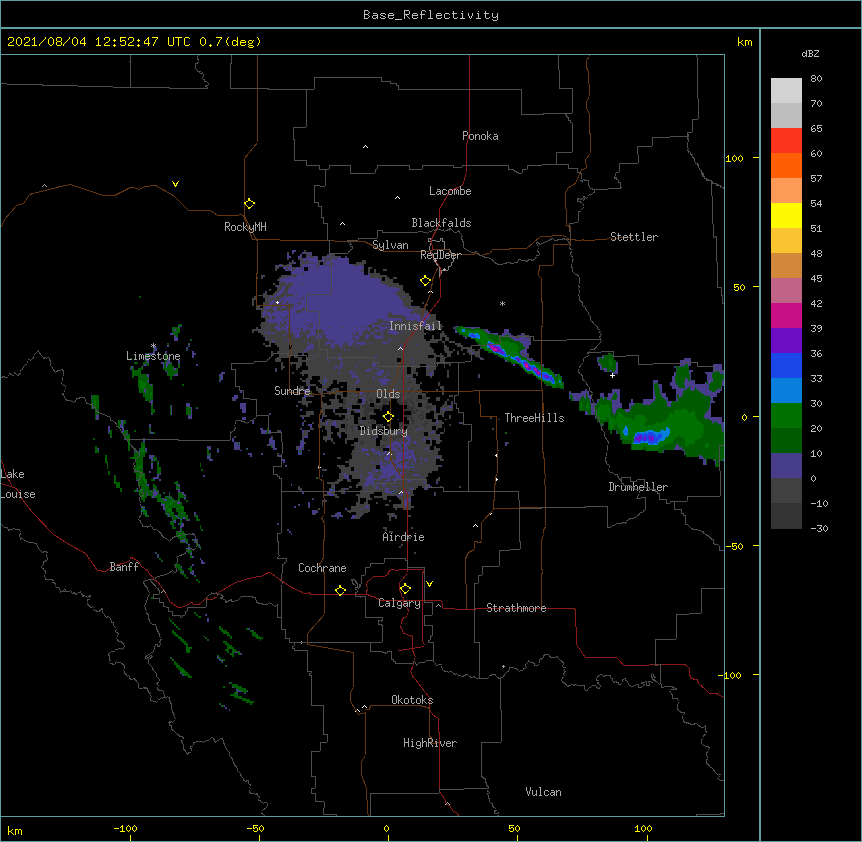This screenshot has width=862, height=842.
Task: Pick the bright green 20–30 dBZ legend swatch
Action: [786, 416]
